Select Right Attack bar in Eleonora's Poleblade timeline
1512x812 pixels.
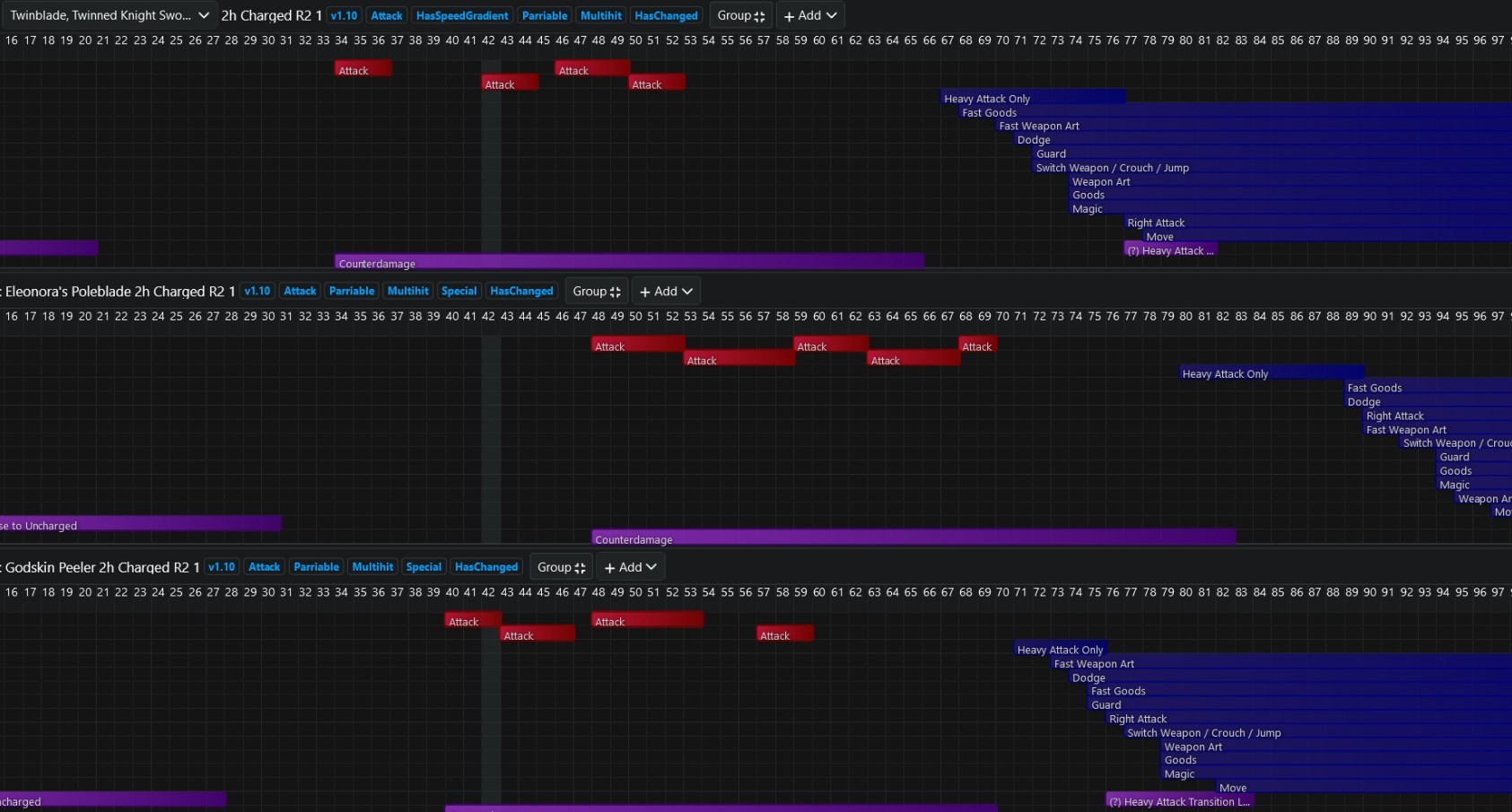pyautogui.click(x=1438, y=415)
